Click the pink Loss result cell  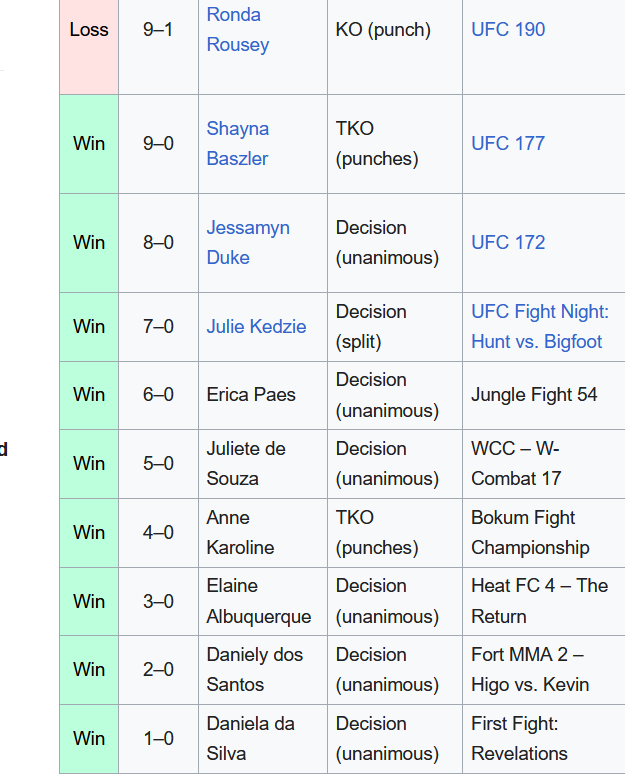click(89, 47)
